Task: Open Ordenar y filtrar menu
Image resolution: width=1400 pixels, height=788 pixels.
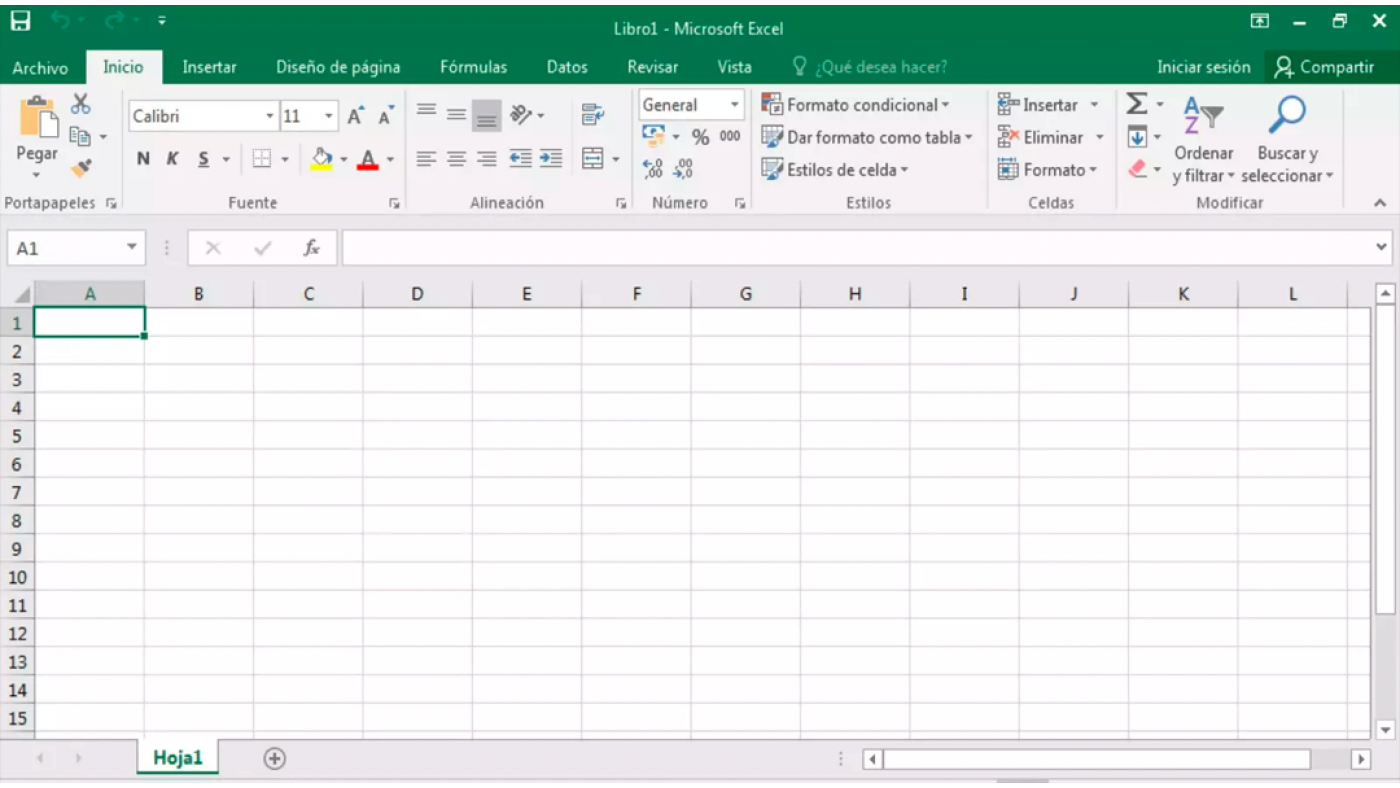Action: tap(1204, 139)
